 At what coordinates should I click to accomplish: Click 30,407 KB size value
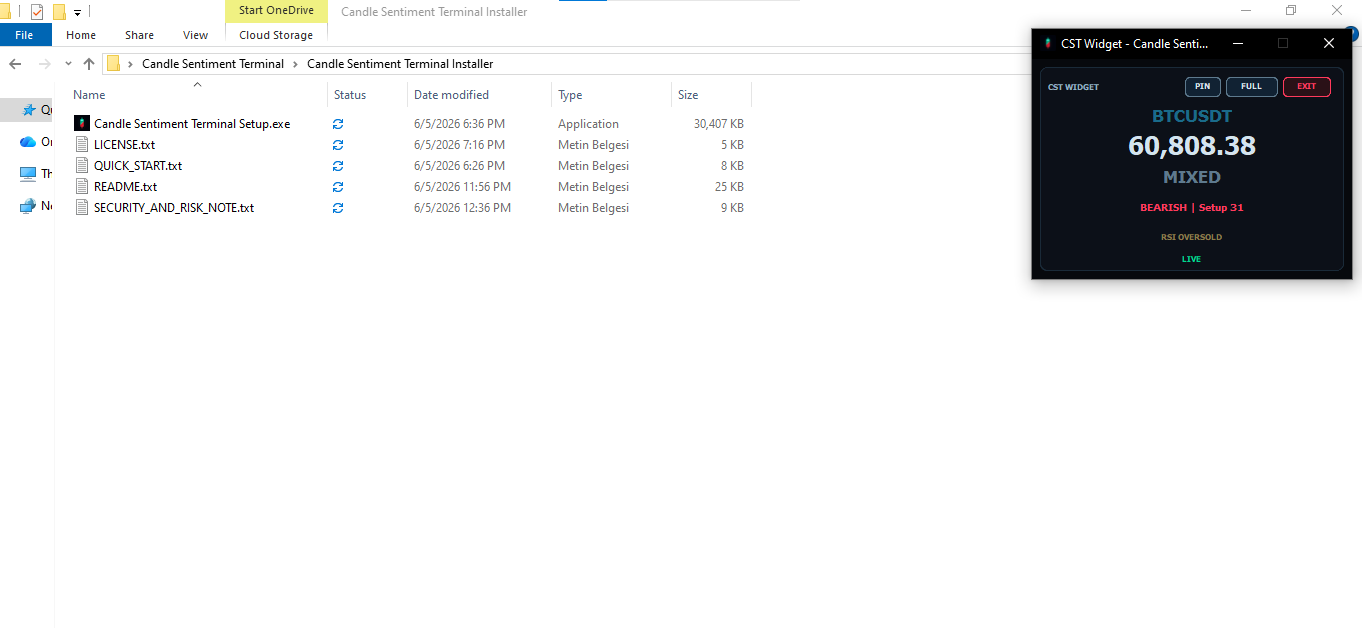pyautogui.click(x=718, y=124)
